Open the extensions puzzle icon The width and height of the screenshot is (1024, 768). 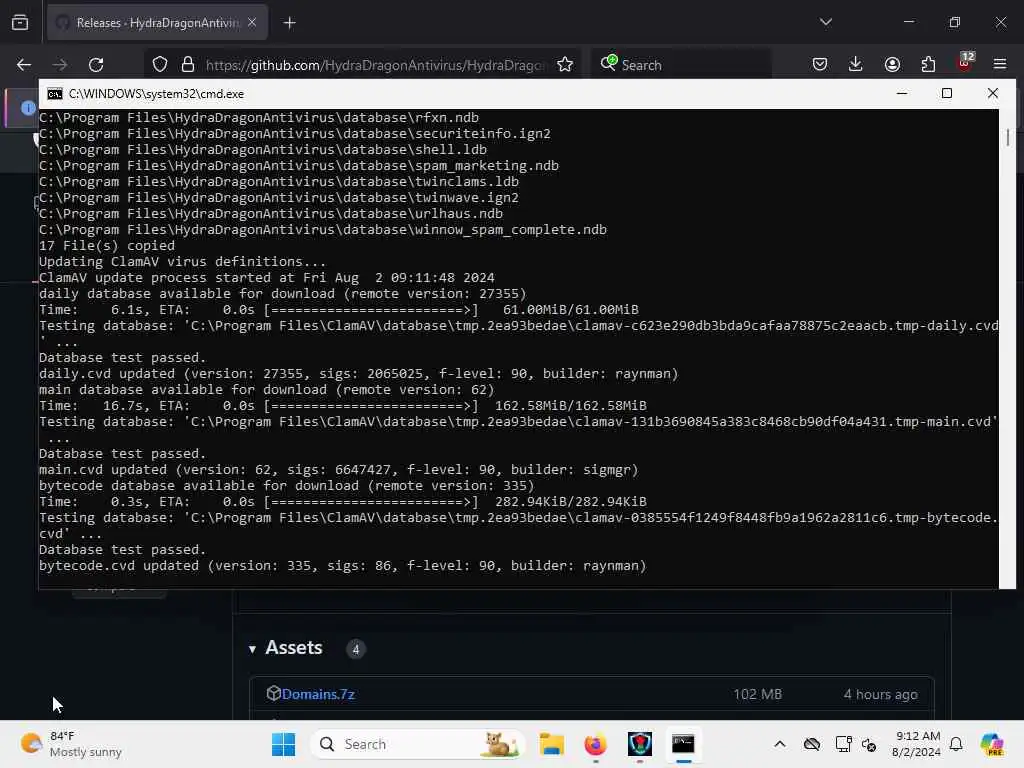928,65
